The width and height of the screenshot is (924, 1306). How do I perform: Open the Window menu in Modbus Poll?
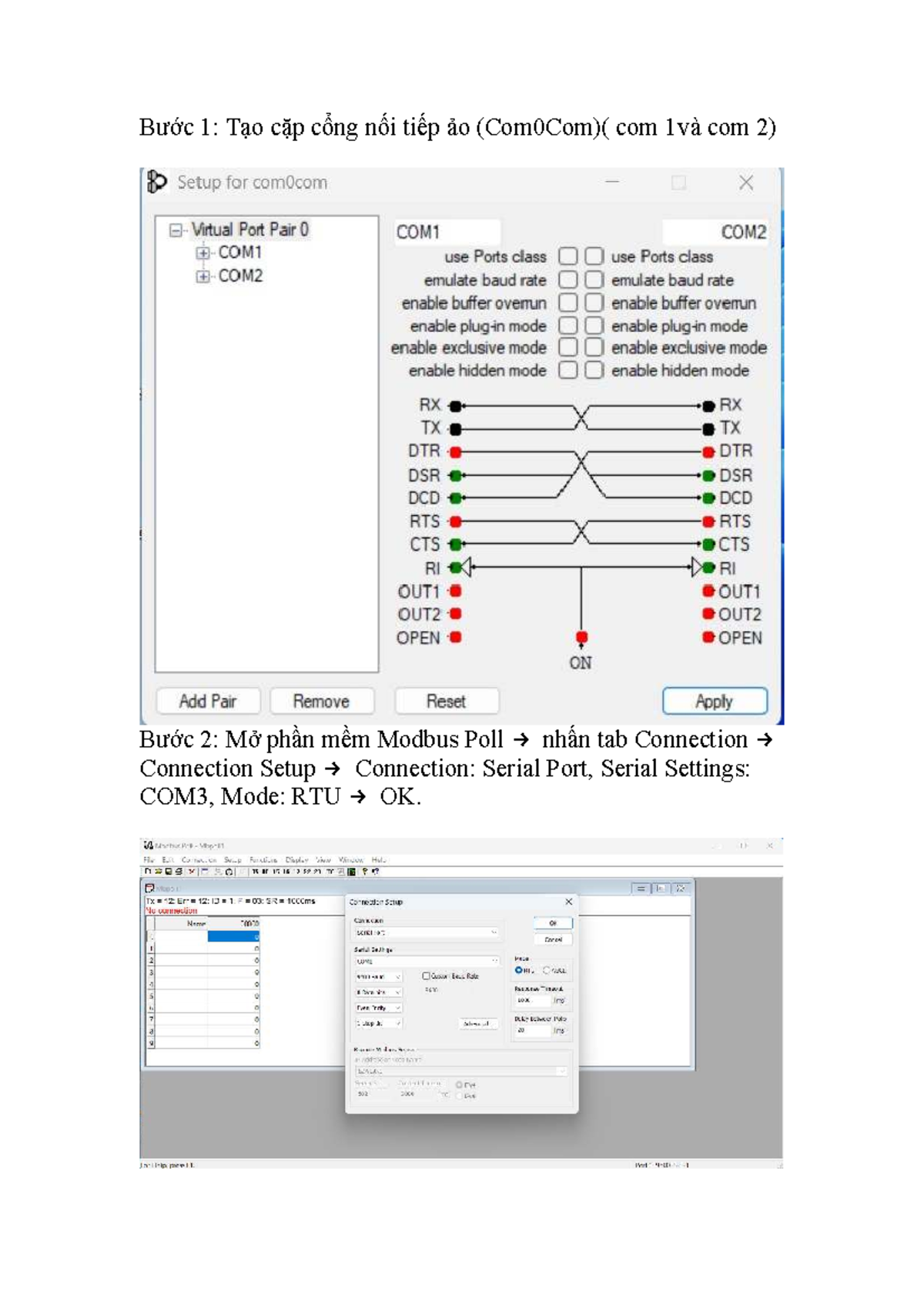(x=351, y=859)
